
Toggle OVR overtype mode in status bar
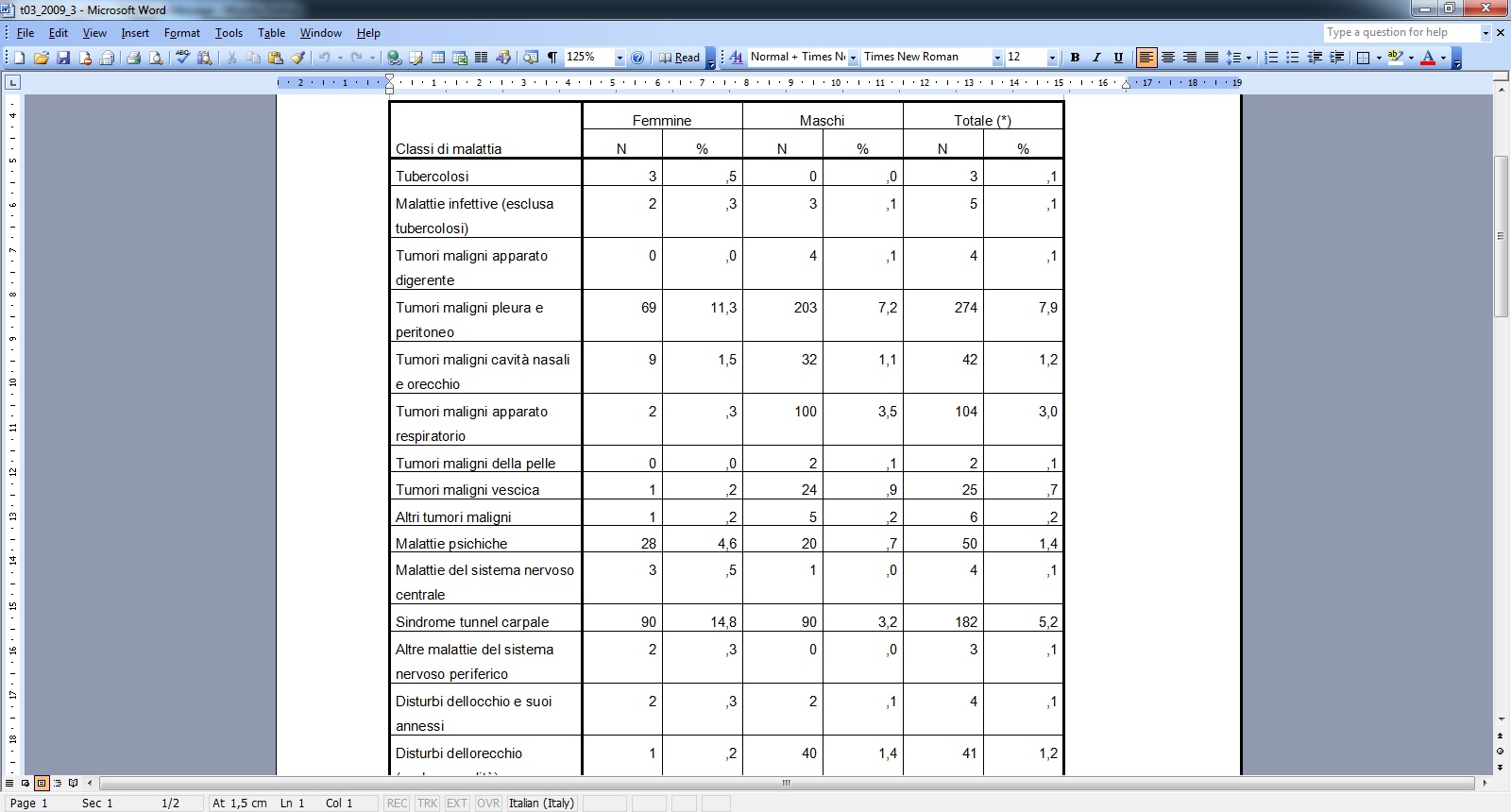pos(487,804)
